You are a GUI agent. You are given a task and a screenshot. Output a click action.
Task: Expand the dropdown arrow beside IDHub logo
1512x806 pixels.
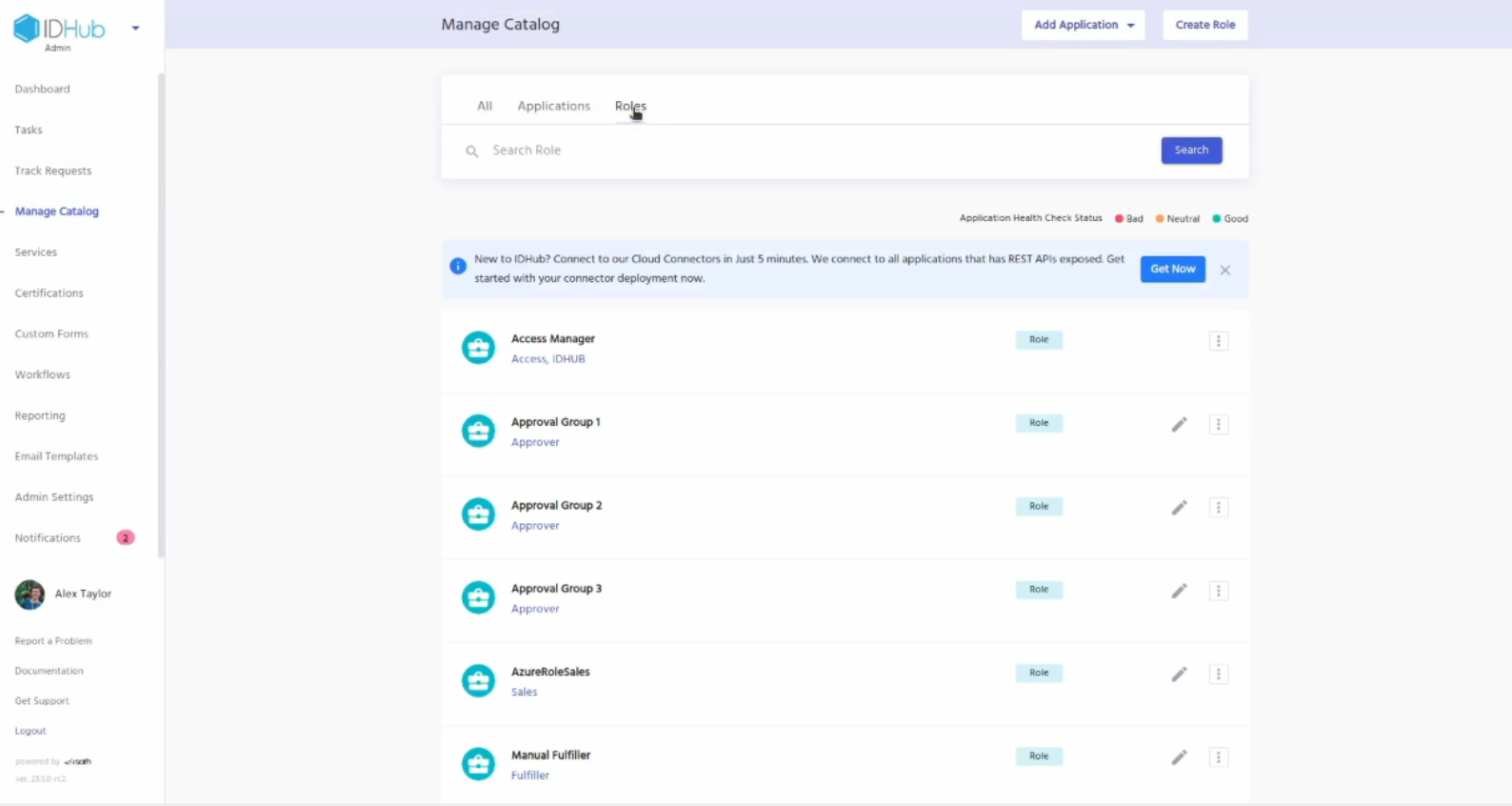pyautogui.click(x=135, y=29)
